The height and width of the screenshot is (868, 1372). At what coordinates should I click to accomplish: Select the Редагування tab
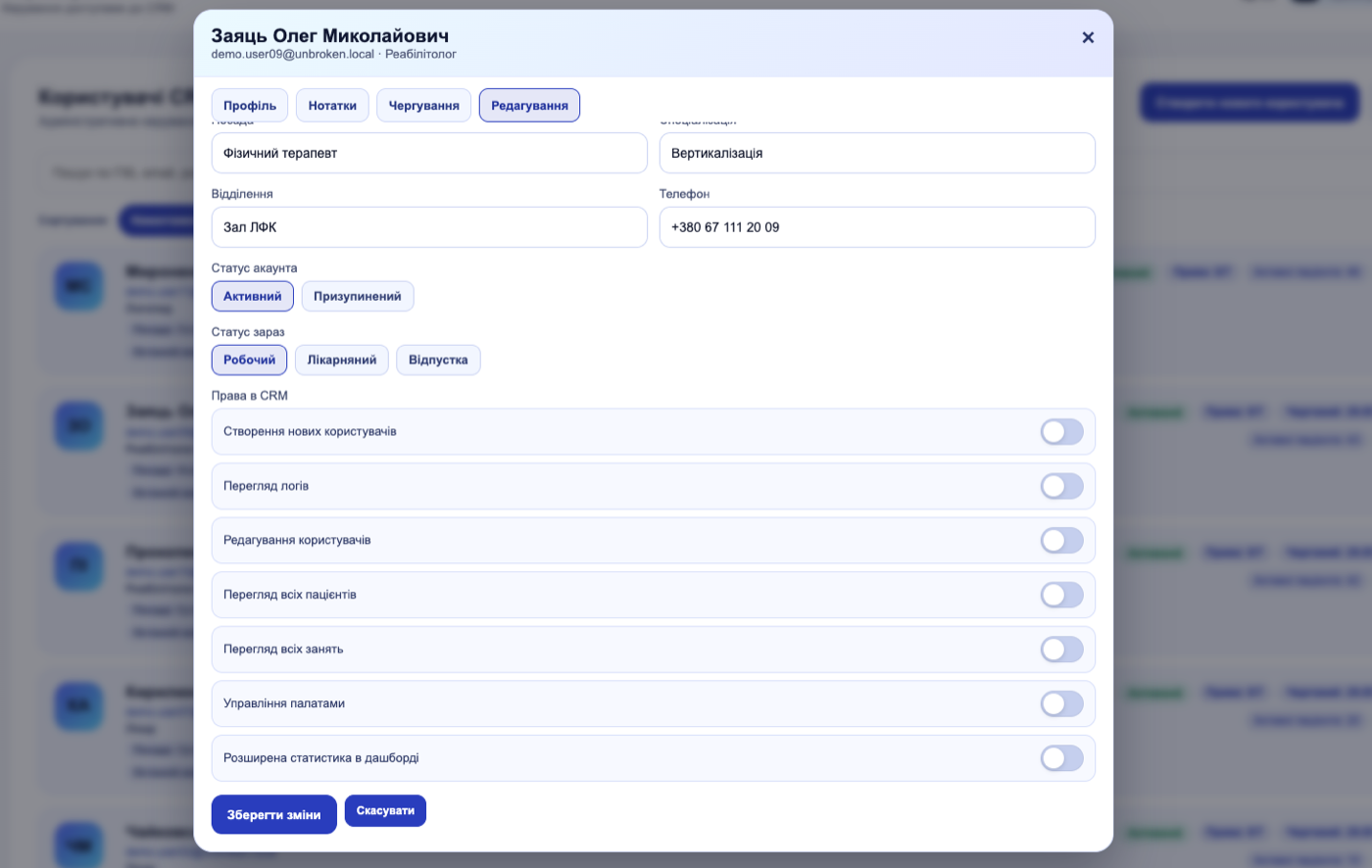pyautogui.click(x=529, y=106)
